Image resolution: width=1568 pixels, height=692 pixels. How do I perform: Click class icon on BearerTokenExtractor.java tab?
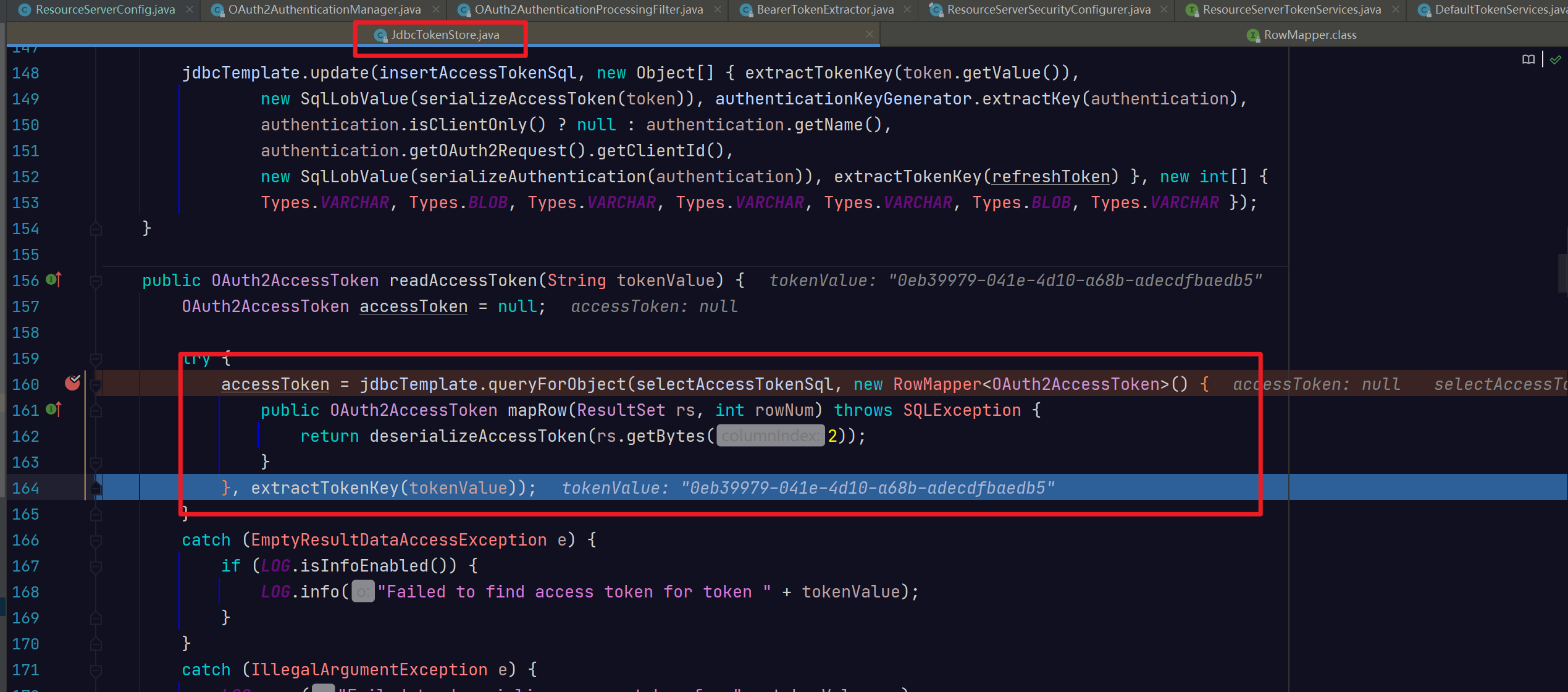746,10
